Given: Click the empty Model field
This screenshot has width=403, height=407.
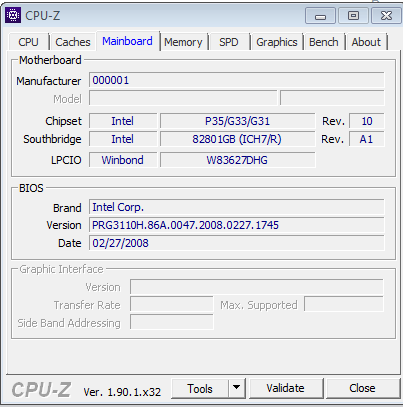Looking at the screenshot, I should tap(183, 99).
